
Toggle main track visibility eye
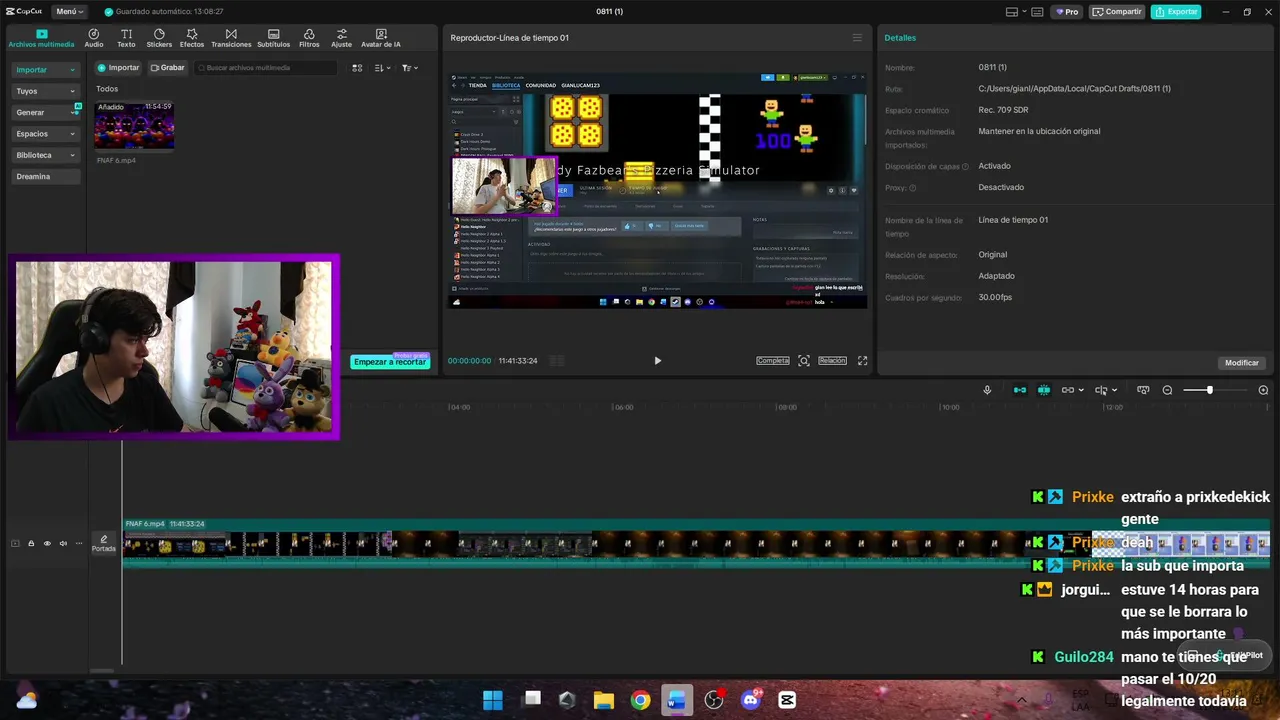[x=47, y=544]
